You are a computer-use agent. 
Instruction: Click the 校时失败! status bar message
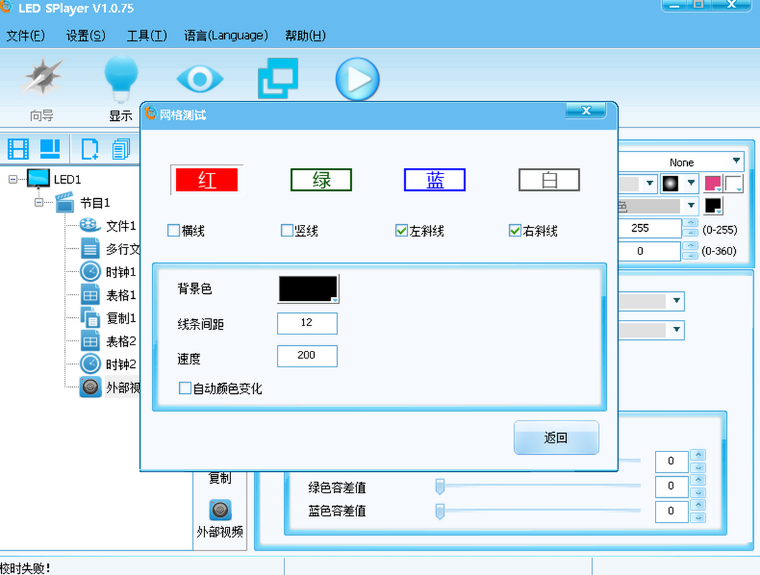[25, 568]
